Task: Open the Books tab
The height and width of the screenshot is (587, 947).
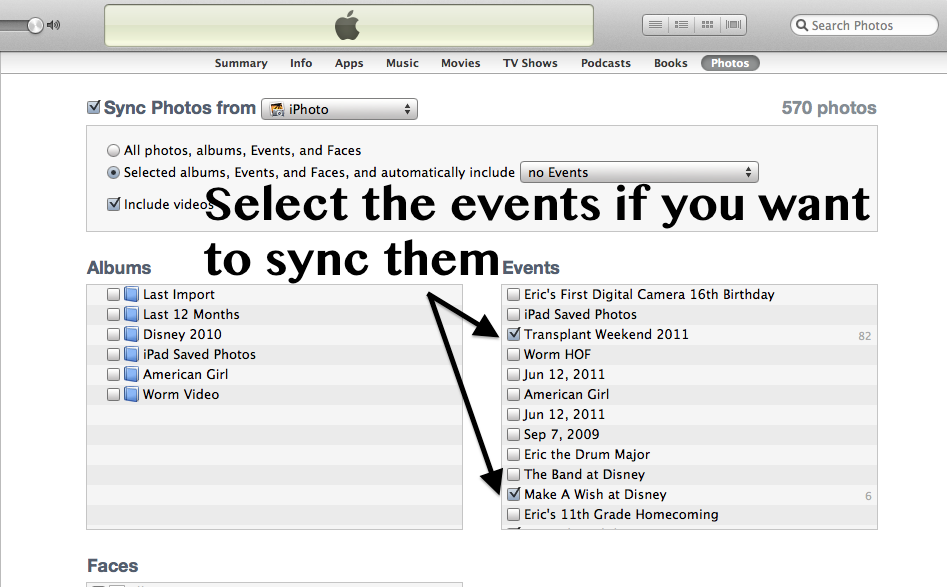Action: click(x=670, y=63)
